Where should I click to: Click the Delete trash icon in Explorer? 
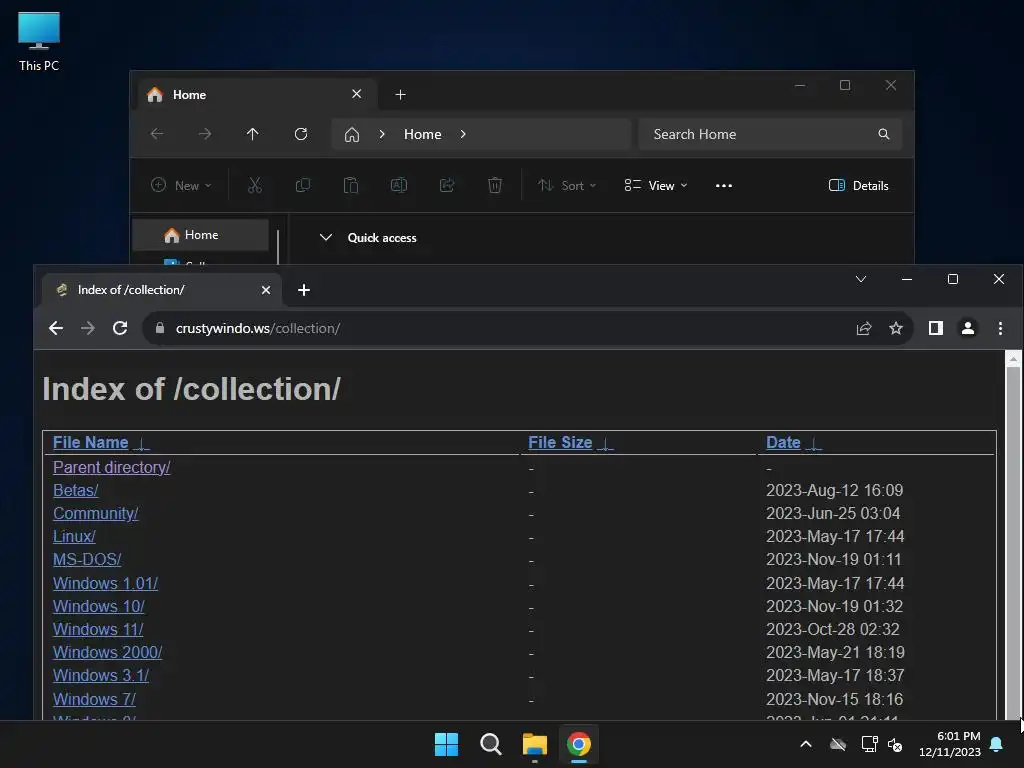pyautogui.click(x=495, y=185)
